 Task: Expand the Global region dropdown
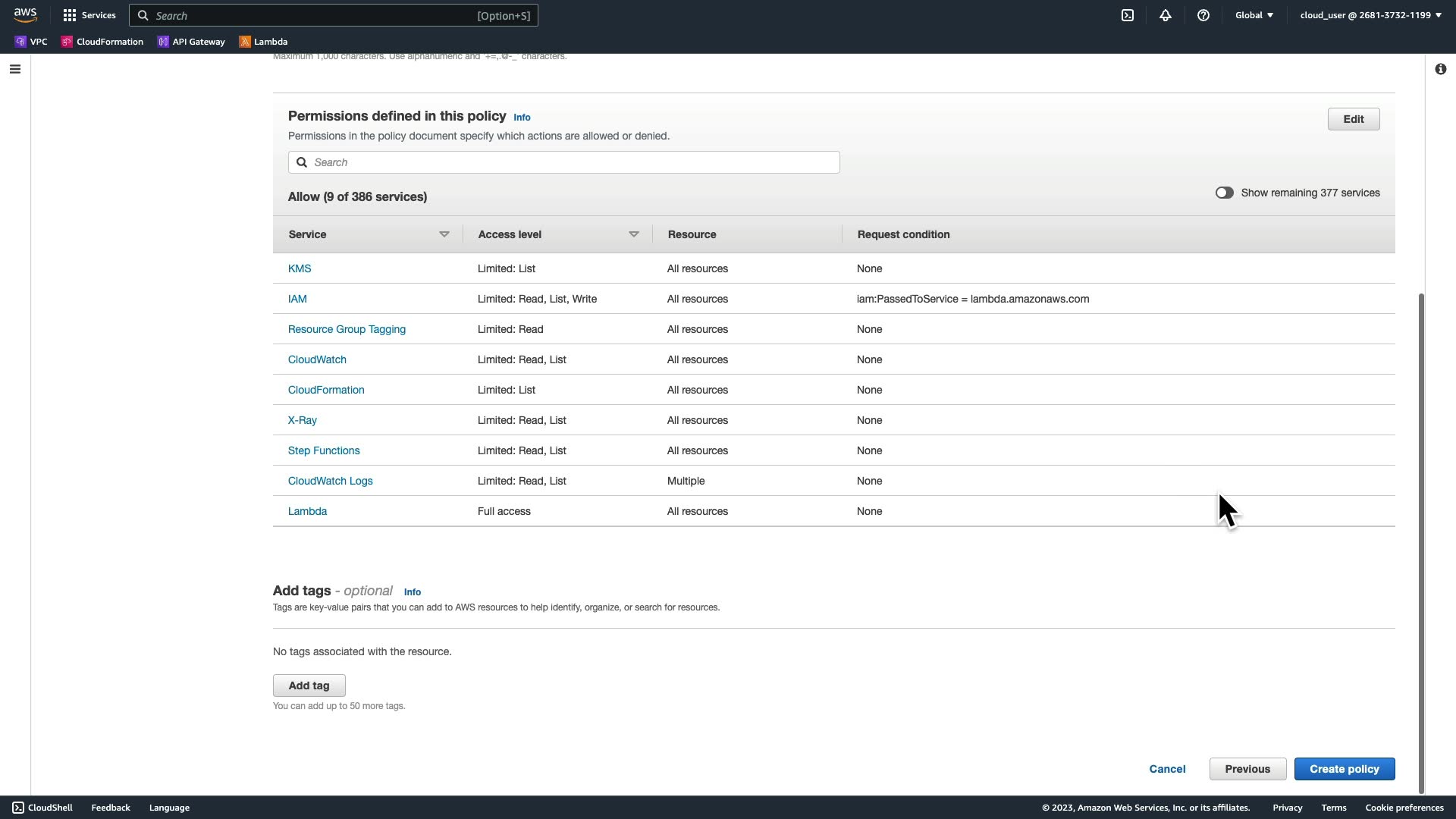click(x=1254, y=15)
